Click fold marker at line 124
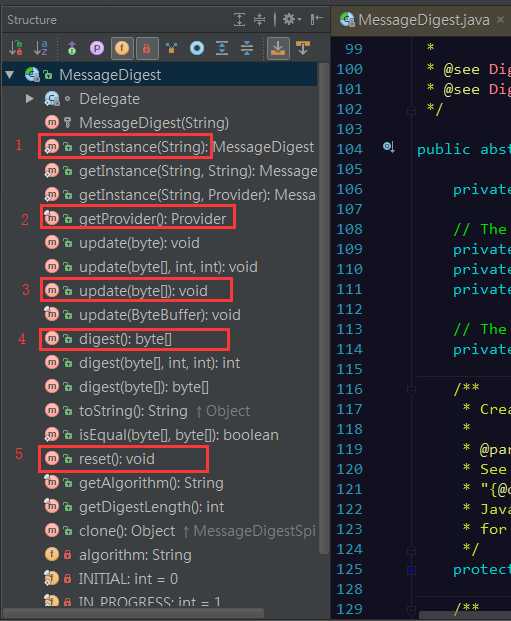 (411, 550)
